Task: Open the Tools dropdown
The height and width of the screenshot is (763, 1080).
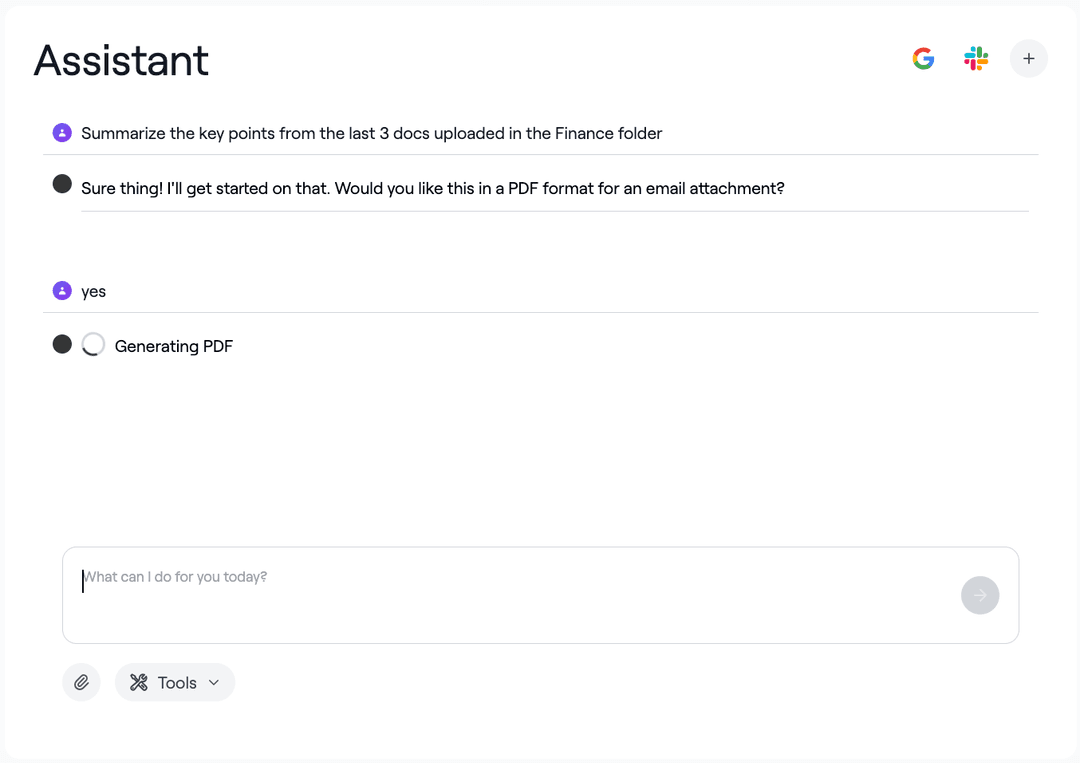Action: [175, 682]
